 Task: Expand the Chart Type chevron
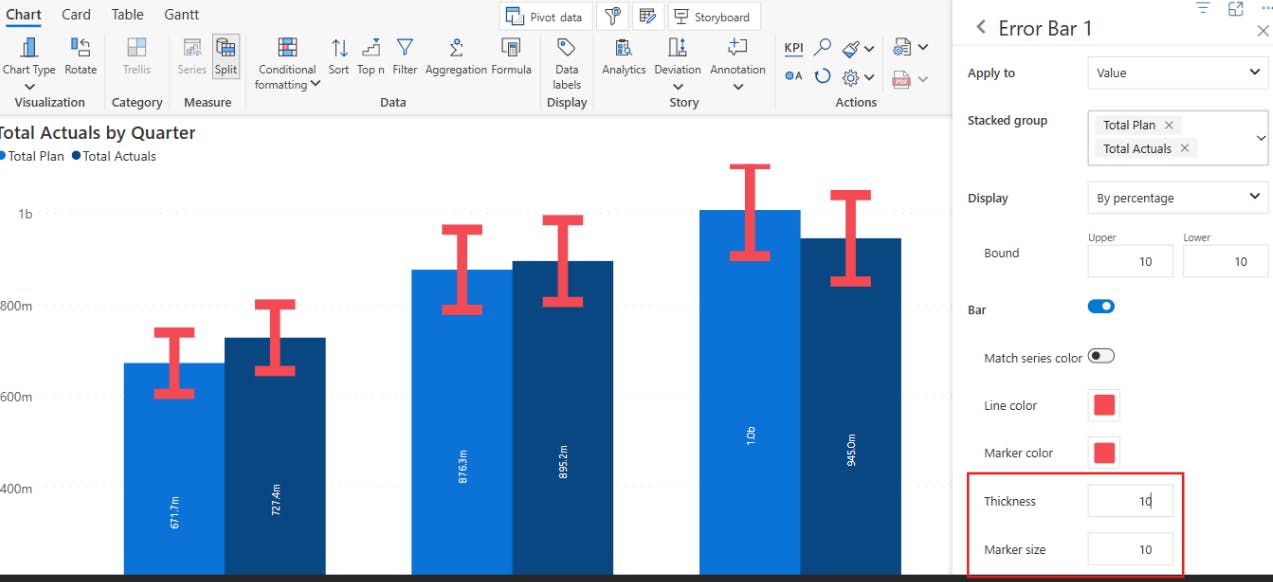pyautogui.click(x=29, y=87)
